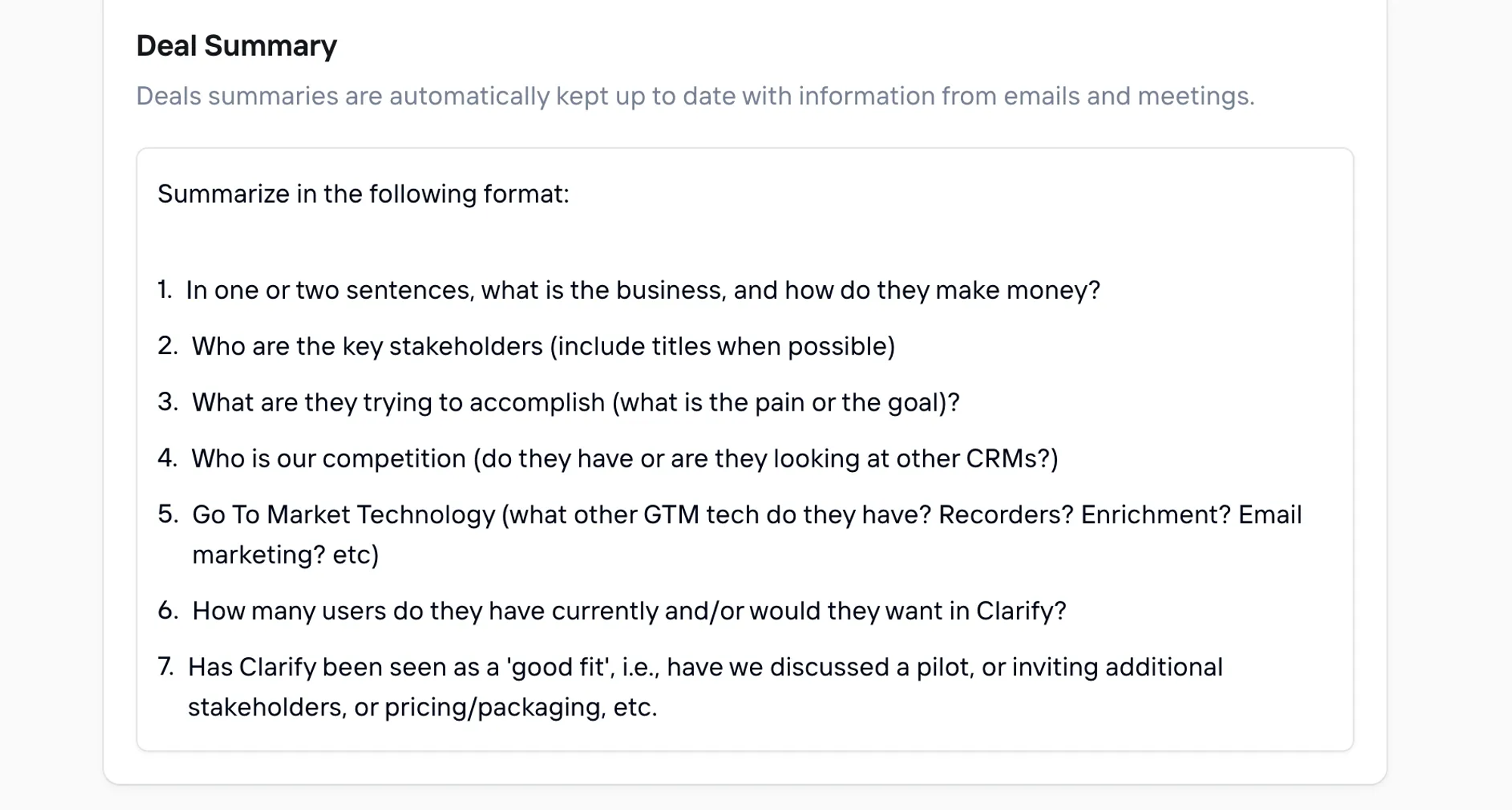Image resolution: width=1512 pixels, height=810 pixels.
Task: Click the 'pricing/packaging, etc.' line
Action: click(x=521, y=707)
